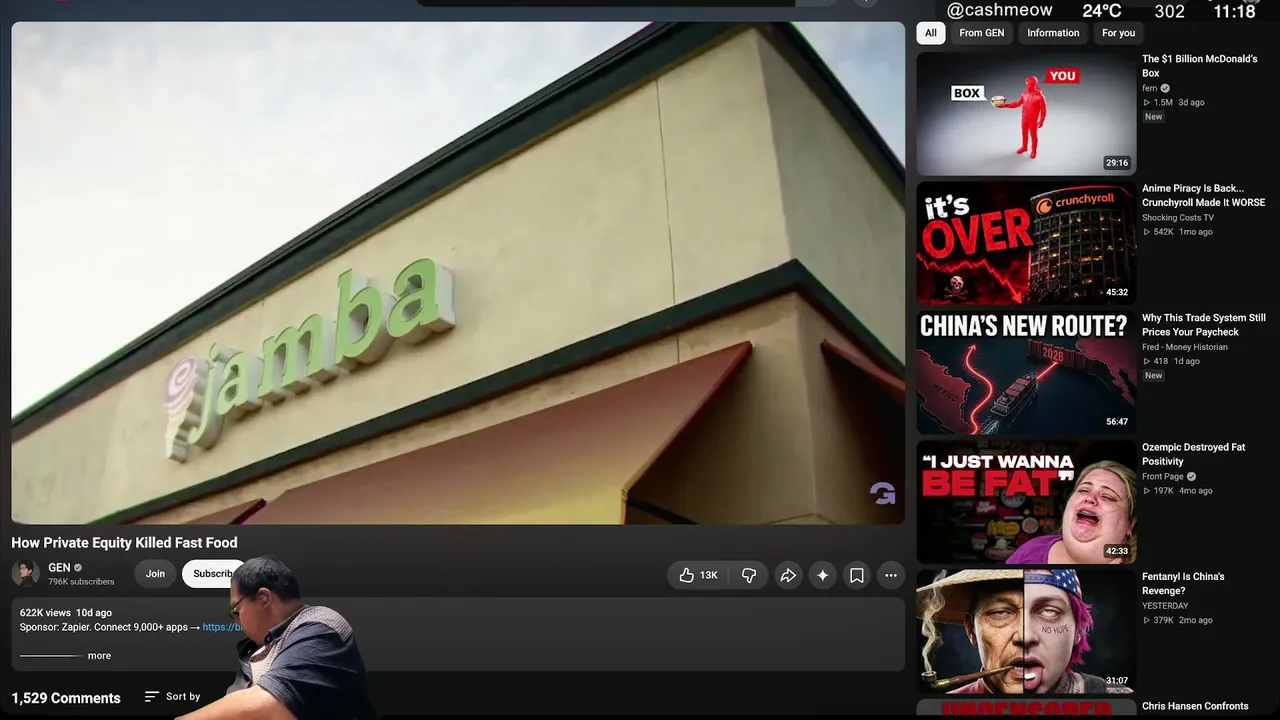This screenshot has width=1280, height=720.
Task: Click title Anime Piracy Is Back
Action: (x=1204, y=195)
